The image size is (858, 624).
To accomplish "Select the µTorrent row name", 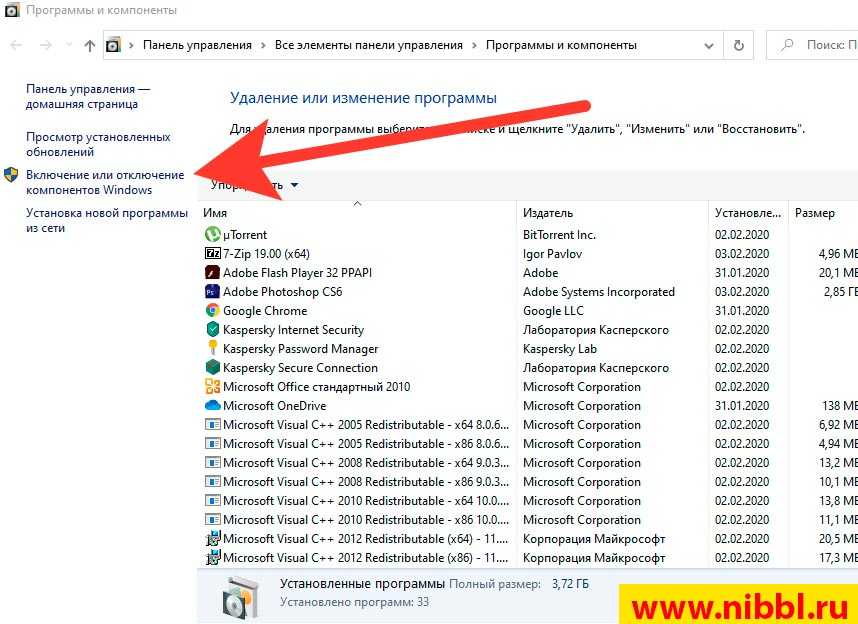I will (245, 235).
